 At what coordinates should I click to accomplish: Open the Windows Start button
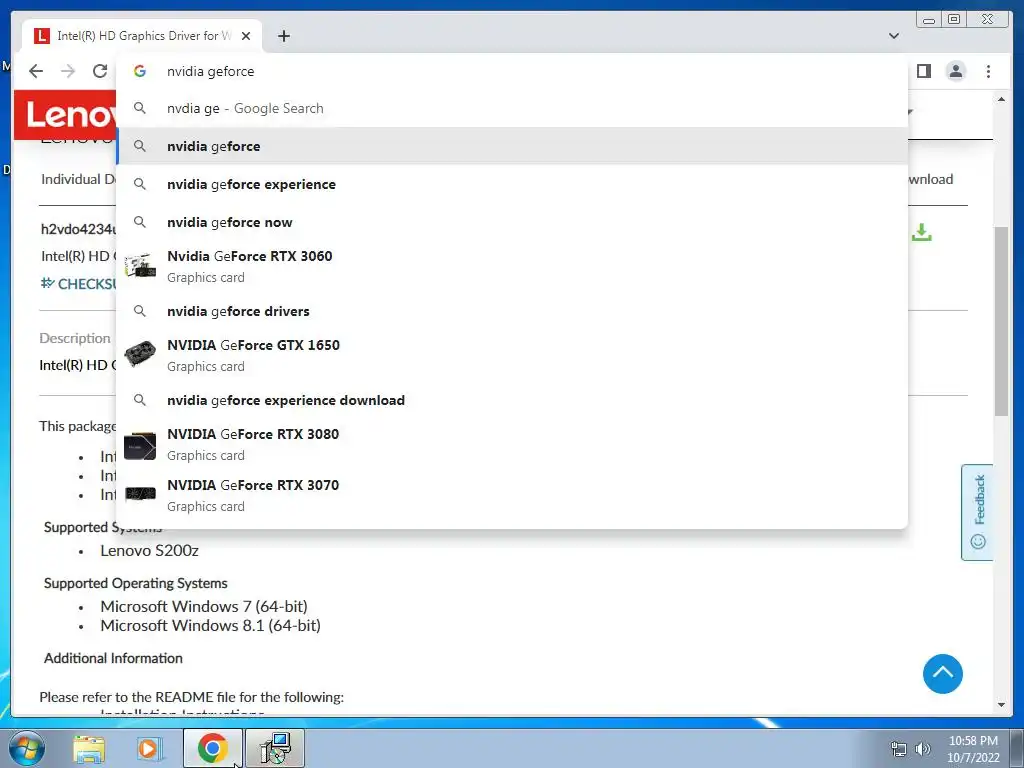[x=27, y=748]
